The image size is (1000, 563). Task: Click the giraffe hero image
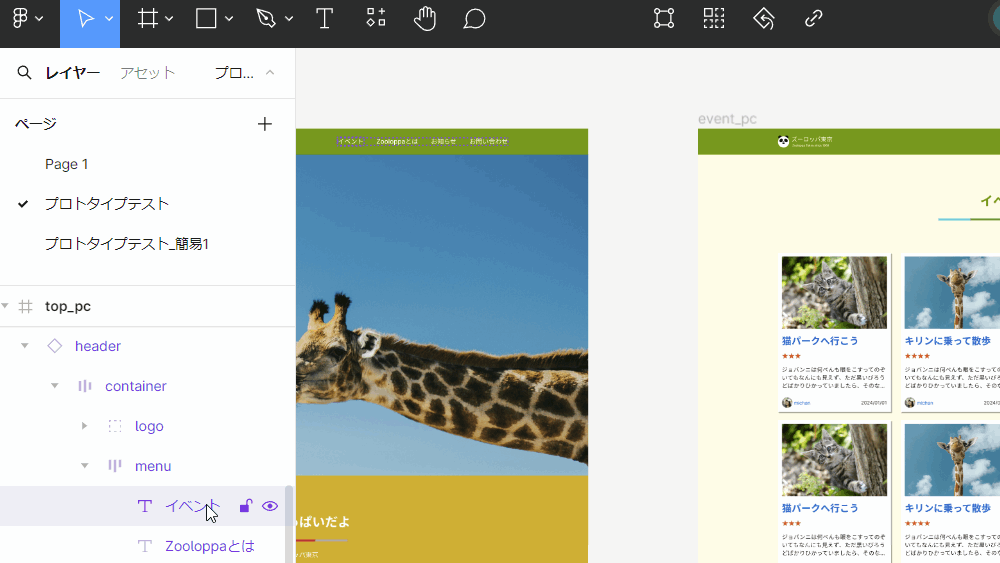442,315
